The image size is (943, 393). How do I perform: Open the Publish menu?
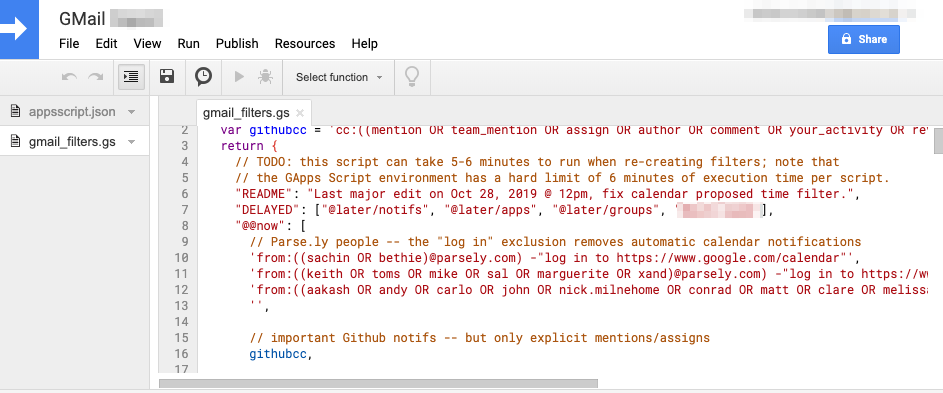pos(237,43)
